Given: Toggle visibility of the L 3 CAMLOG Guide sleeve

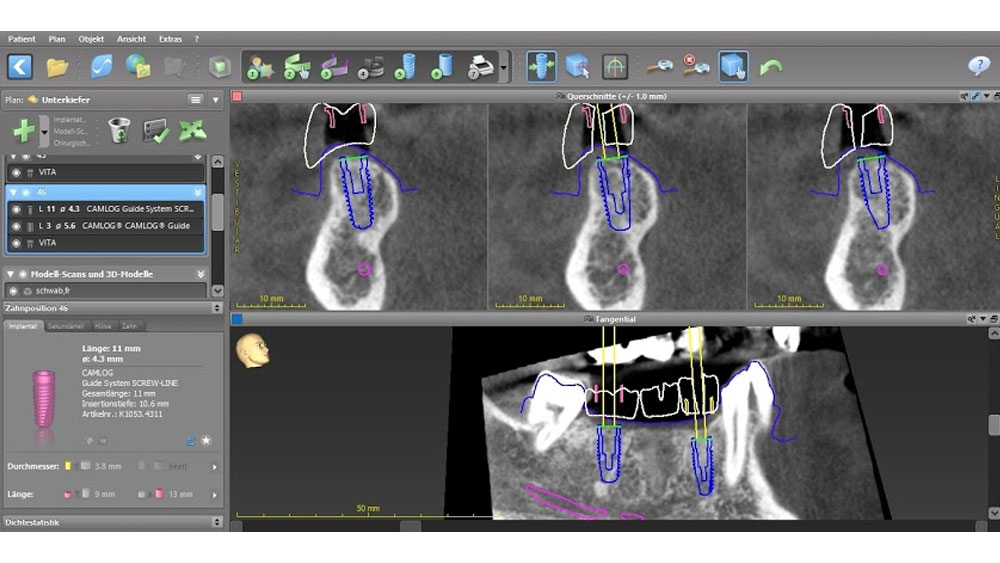Looking at the screenshot, I should tap(15, 226).
